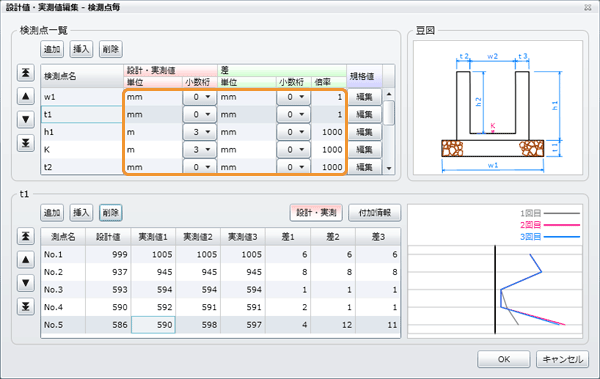The height and width of the screenshot is (379, 600).
Task: Open 差 小数桁 dropdown for K
Action: pyautogui.click(x=293, y=150)
